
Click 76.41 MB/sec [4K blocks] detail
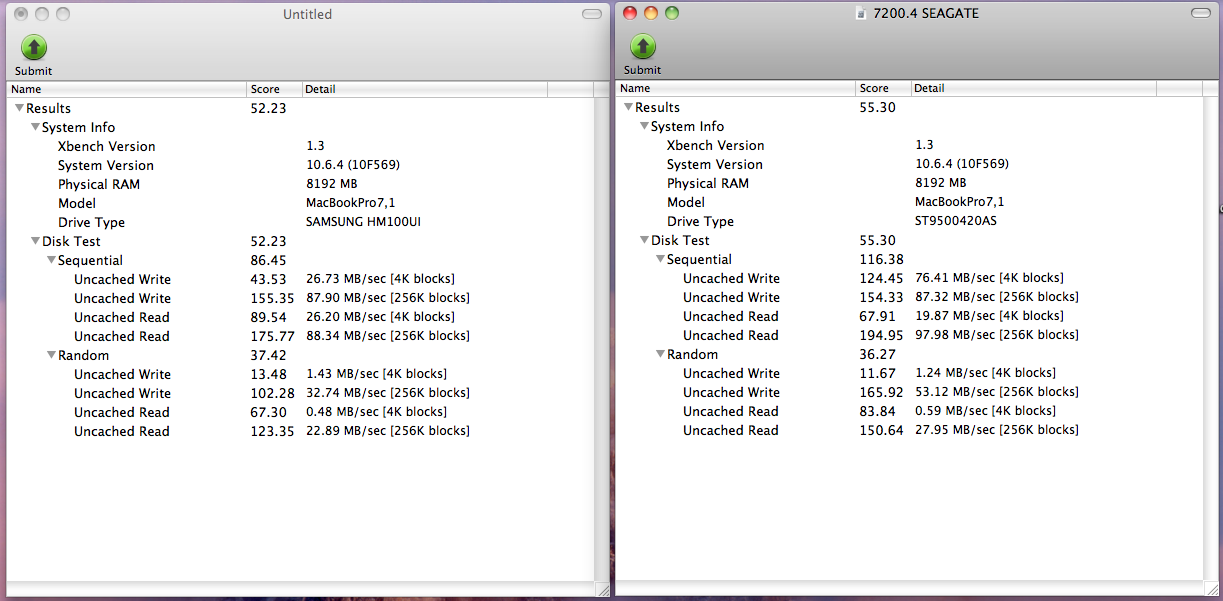point(989,278)
